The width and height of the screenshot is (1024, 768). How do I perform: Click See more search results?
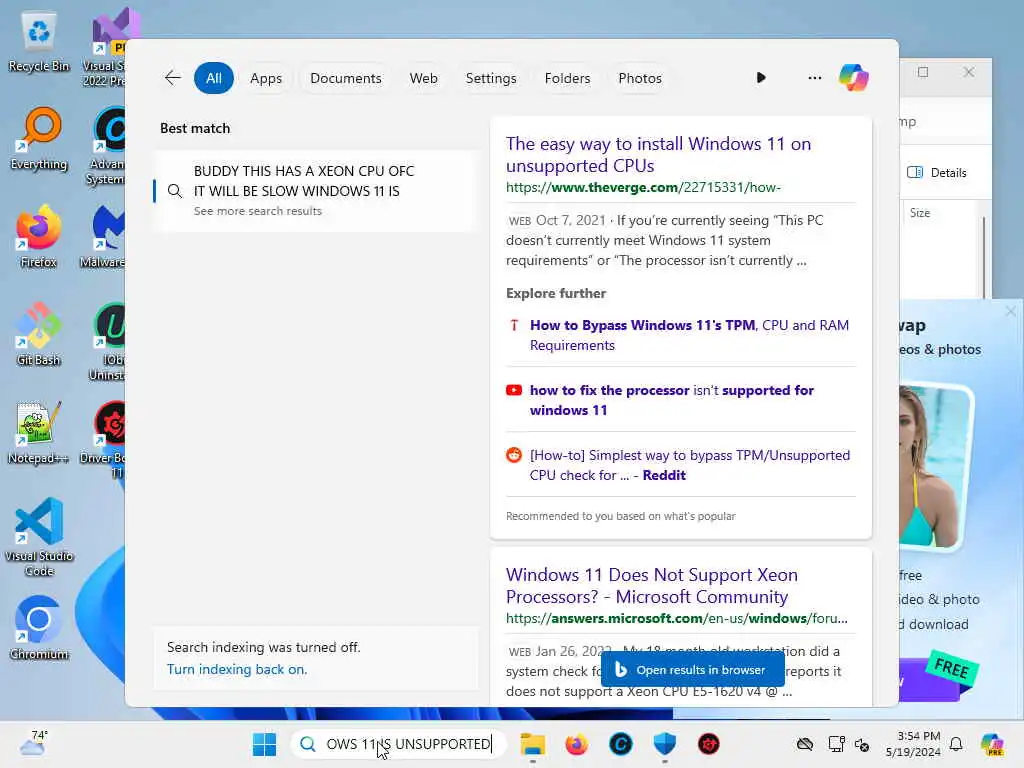click(x=257, y=211)
